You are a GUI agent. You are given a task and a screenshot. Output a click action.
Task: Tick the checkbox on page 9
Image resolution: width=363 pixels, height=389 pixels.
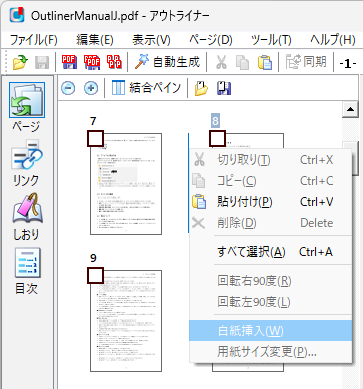point(95,275)
